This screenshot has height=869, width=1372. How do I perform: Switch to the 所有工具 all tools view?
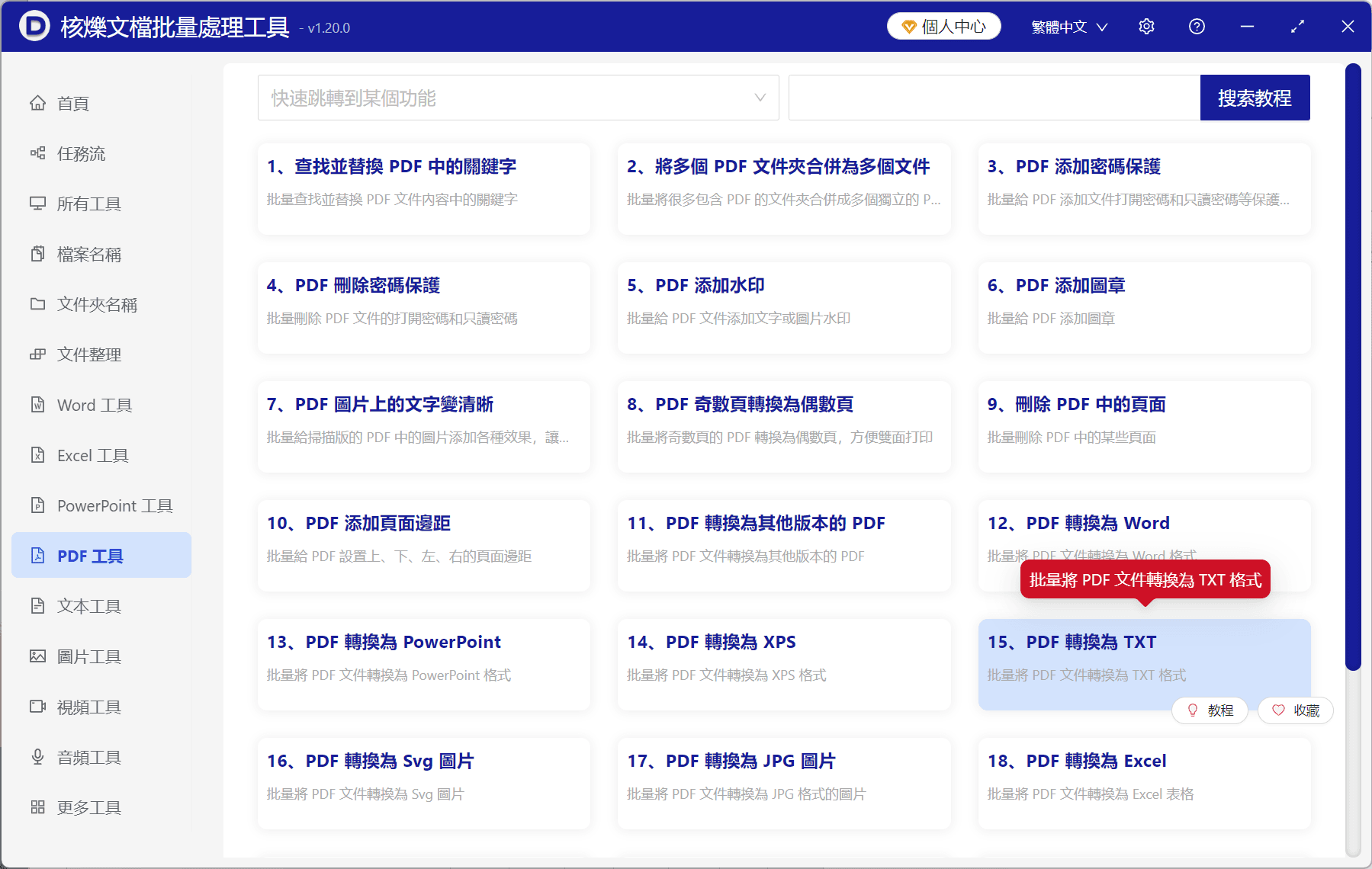coord(88,204)
